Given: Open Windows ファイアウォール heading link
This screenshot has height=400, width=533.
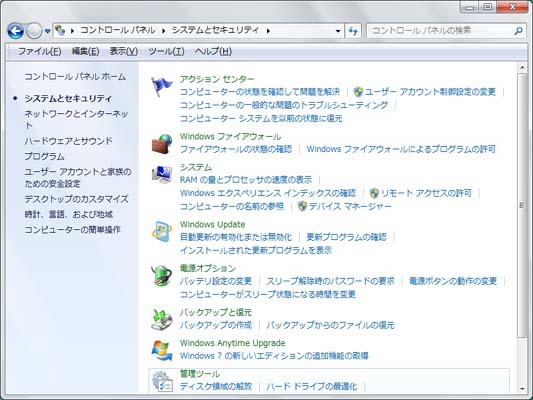Looking at the screenshot, I should 230,136.
